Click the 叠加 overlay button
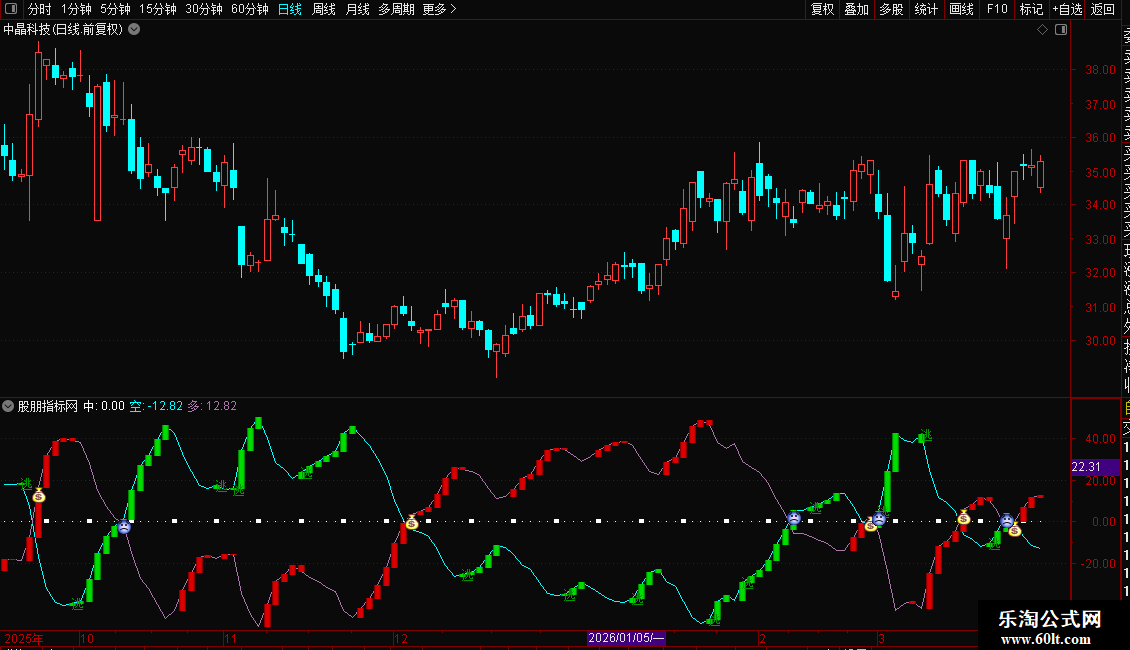This screenshot has width=1130, height=650. pyautogui.click(x=856, y=9)
